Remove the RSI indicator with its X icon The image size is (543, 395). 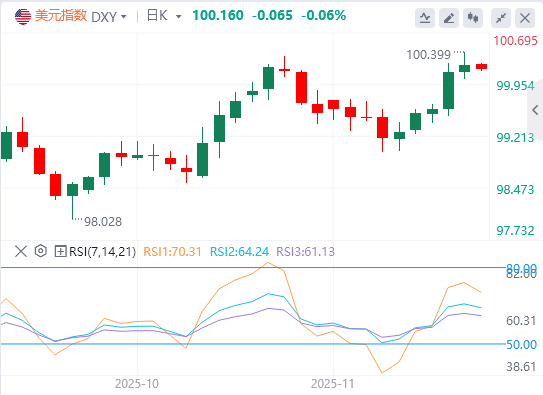[x=21, y=251]
